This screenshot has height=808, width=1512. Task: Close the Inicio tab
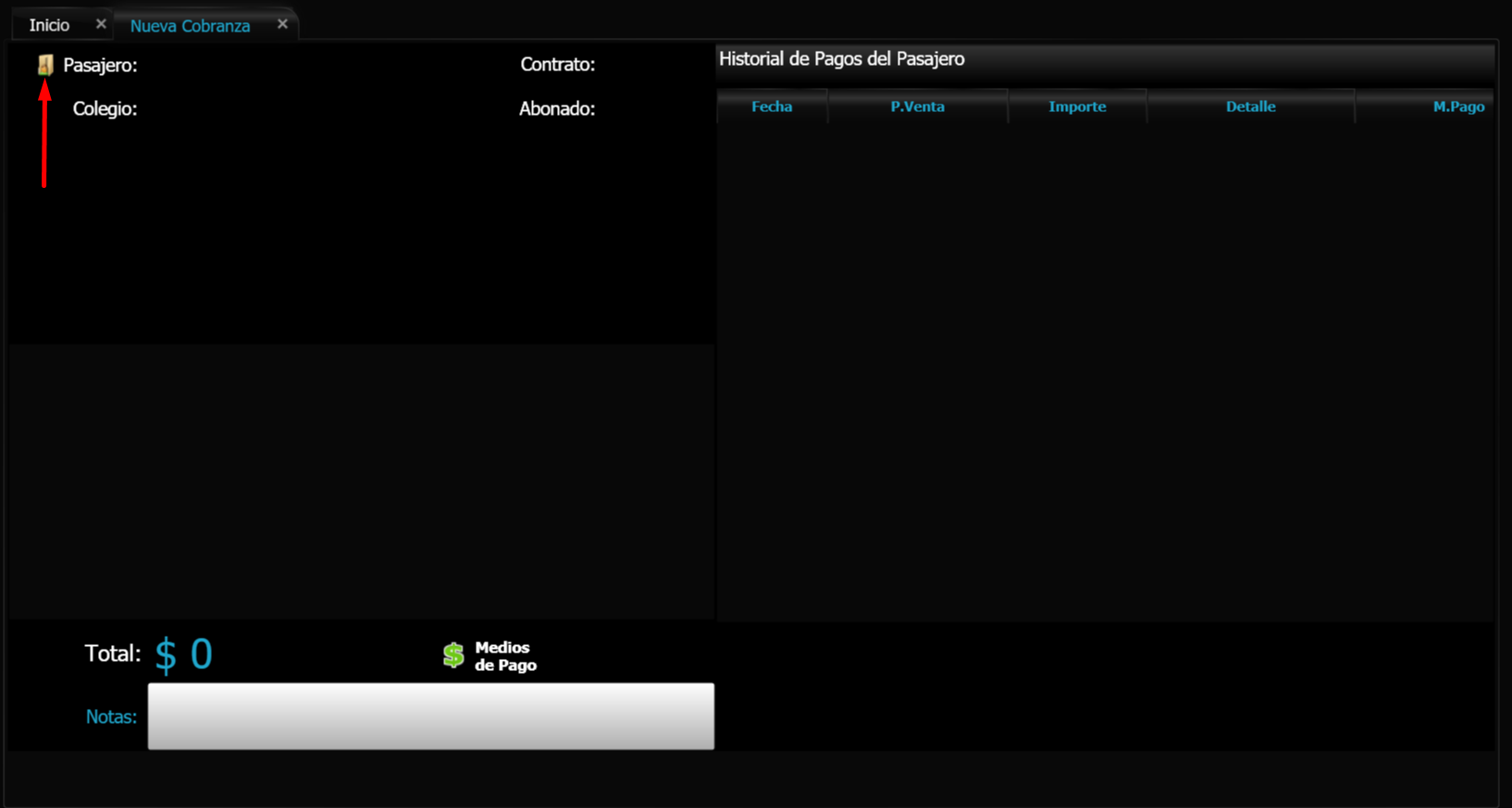(101, 24)
